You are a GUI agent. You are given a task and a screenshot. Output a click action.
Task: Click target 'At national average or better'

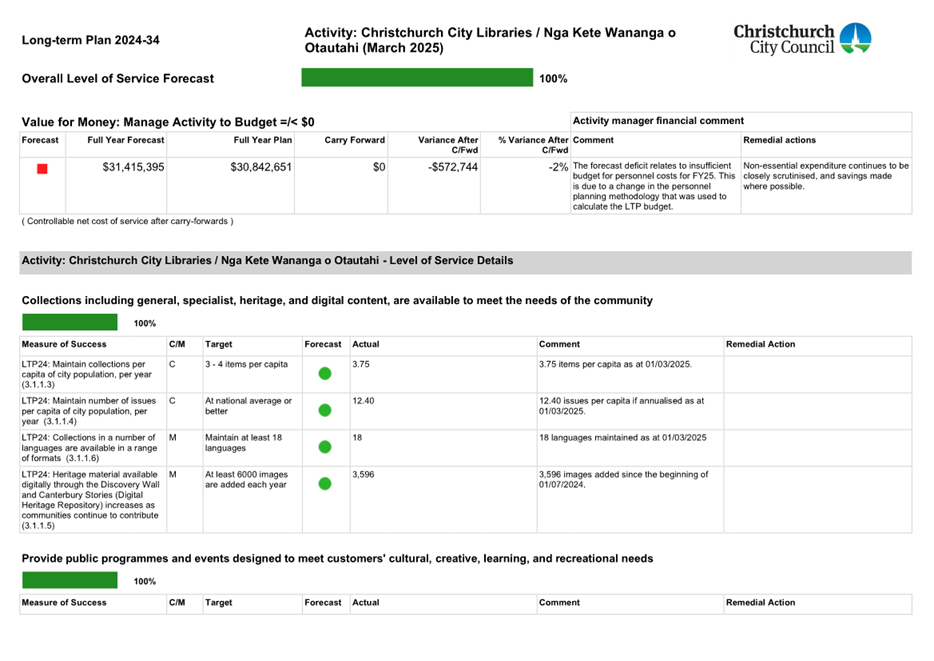click(x=248, y=406)
